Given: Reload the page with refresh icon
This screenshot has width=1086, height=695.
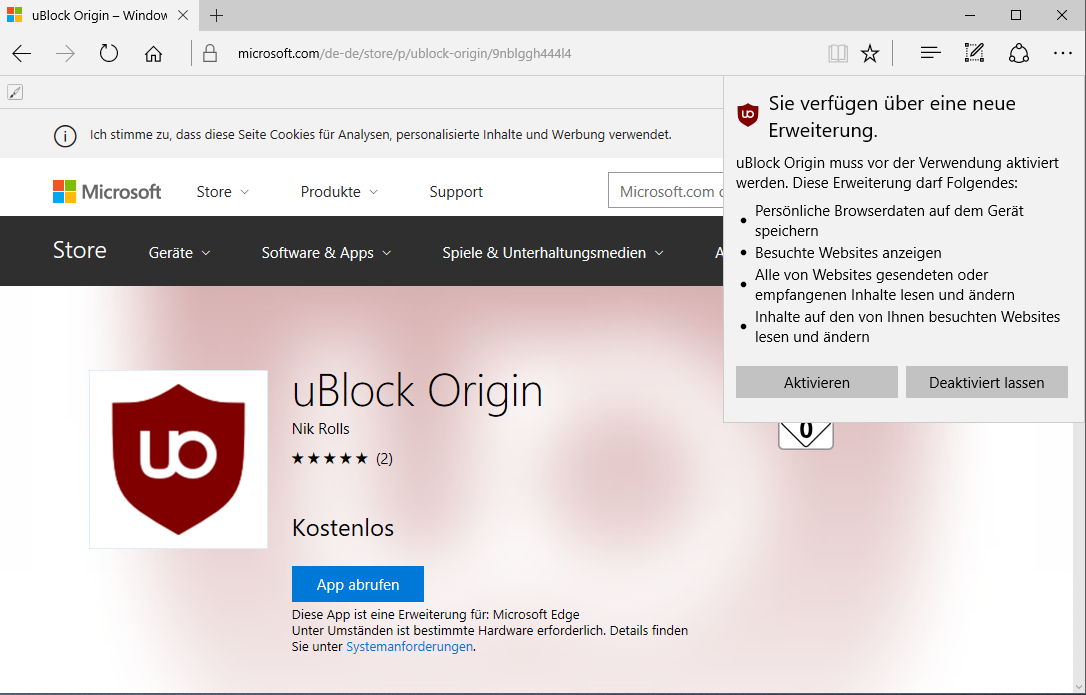Looking at the screenshot, I should coord(109,53).
